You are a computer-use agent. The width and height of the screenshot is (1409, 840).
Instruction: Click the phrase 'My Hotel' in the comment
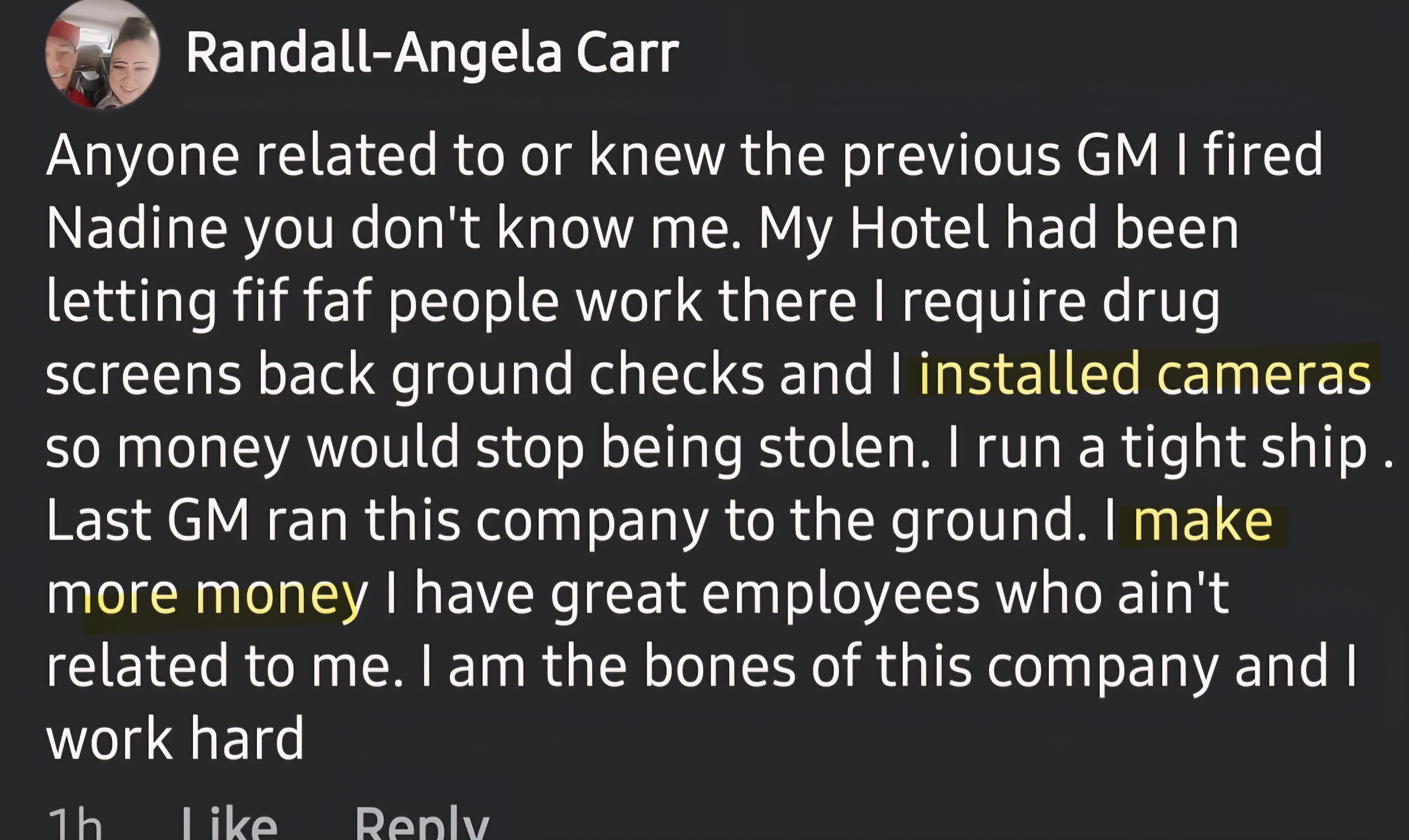(873, 229)
